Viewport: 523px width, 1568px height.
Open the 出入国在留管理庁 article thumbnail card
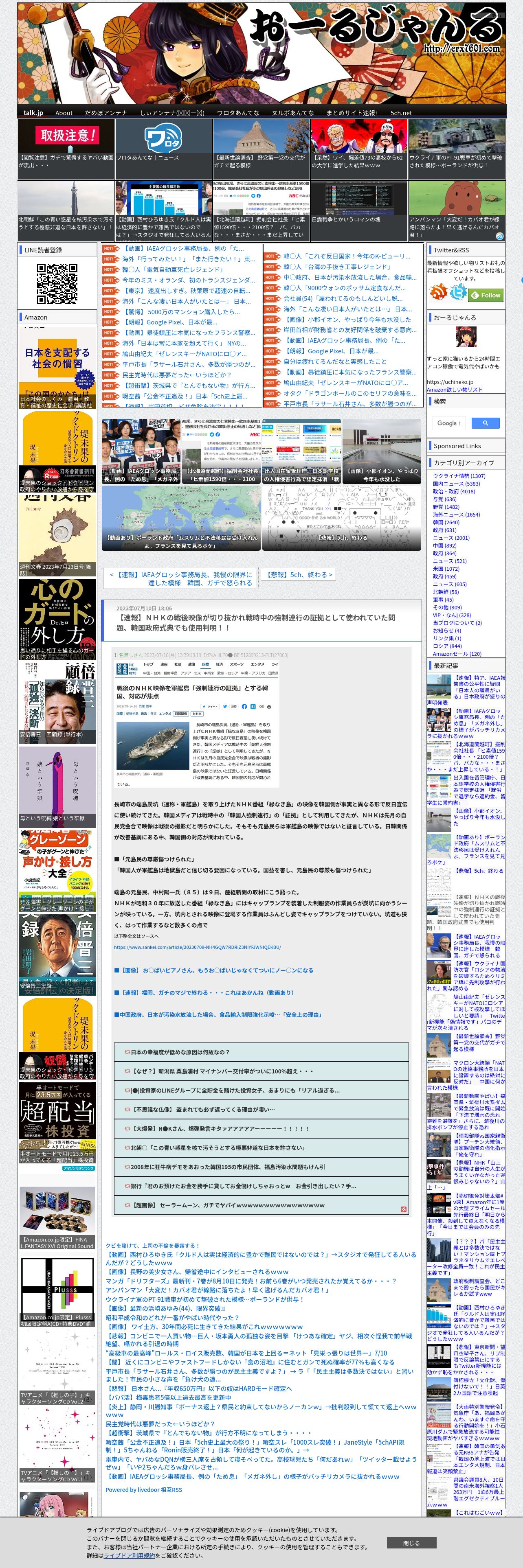tap(301, 451)
